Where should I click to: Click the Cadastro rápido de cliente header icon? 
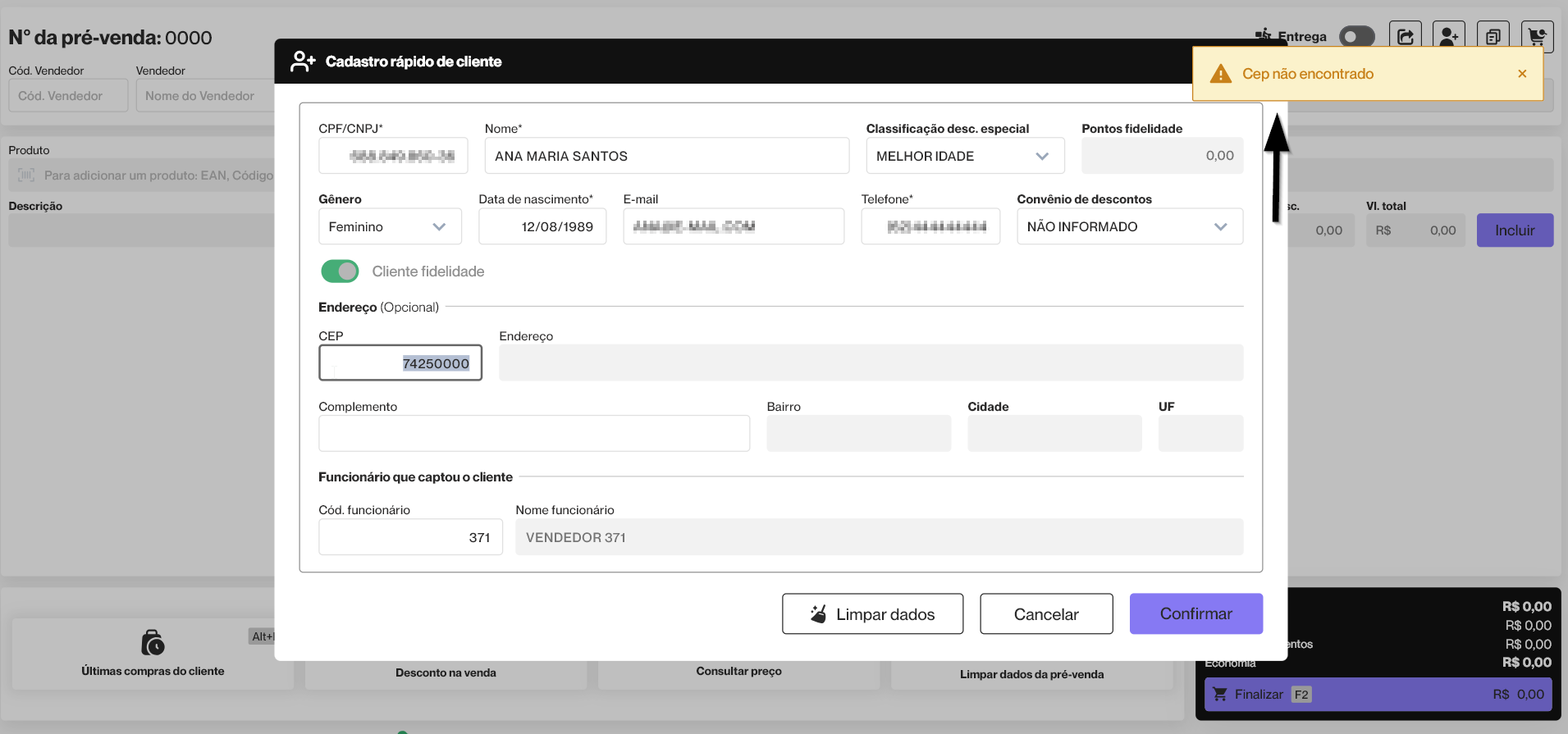tap(303, 62)
